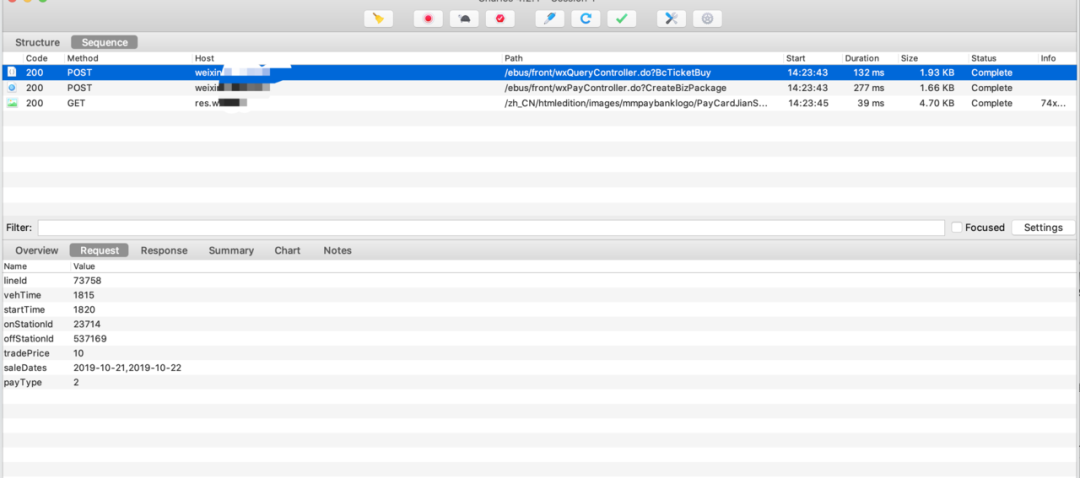This screenshot has width=1080, height=478.
Task: Sort by the Method column header
Action: pyautogui.click(x=83, y=59)
